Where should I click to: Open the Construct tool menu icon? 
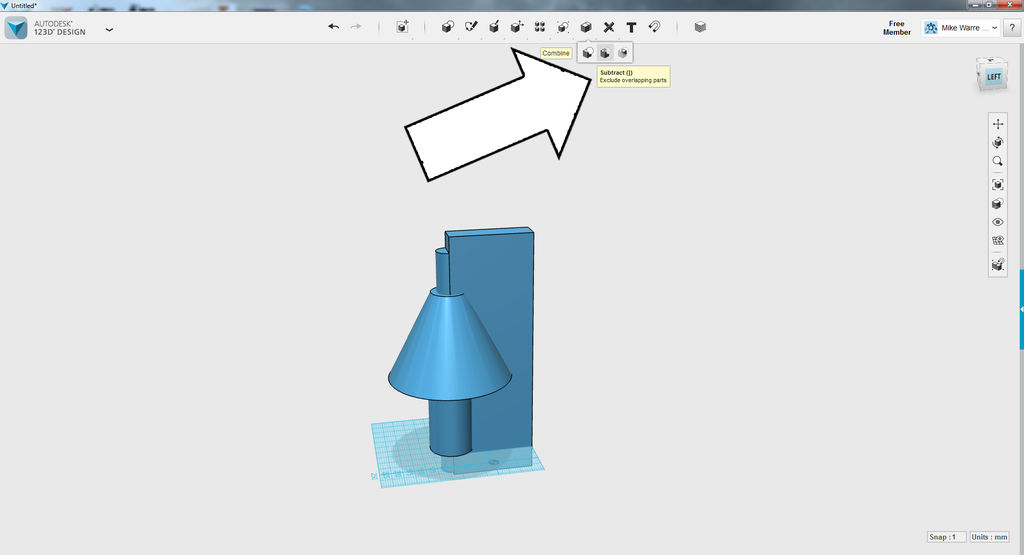[x=494, y=27]
